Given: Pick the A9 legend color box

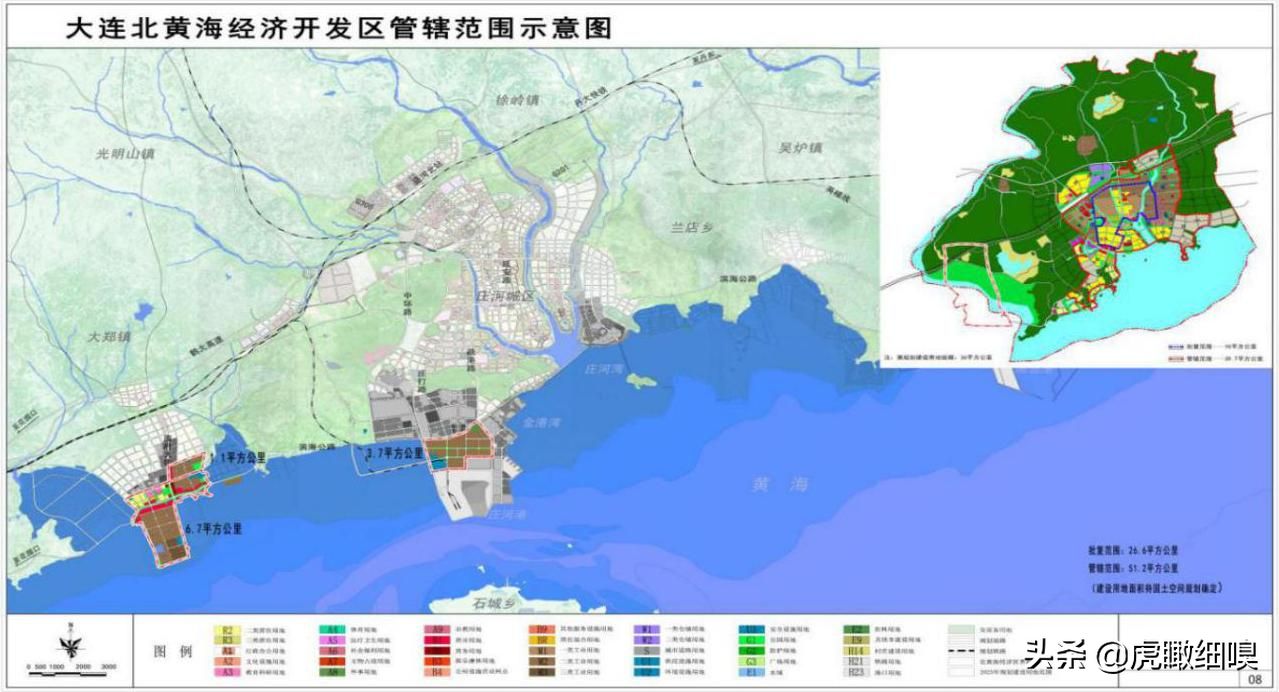Looking at the screenshot, I should [437, 630].
